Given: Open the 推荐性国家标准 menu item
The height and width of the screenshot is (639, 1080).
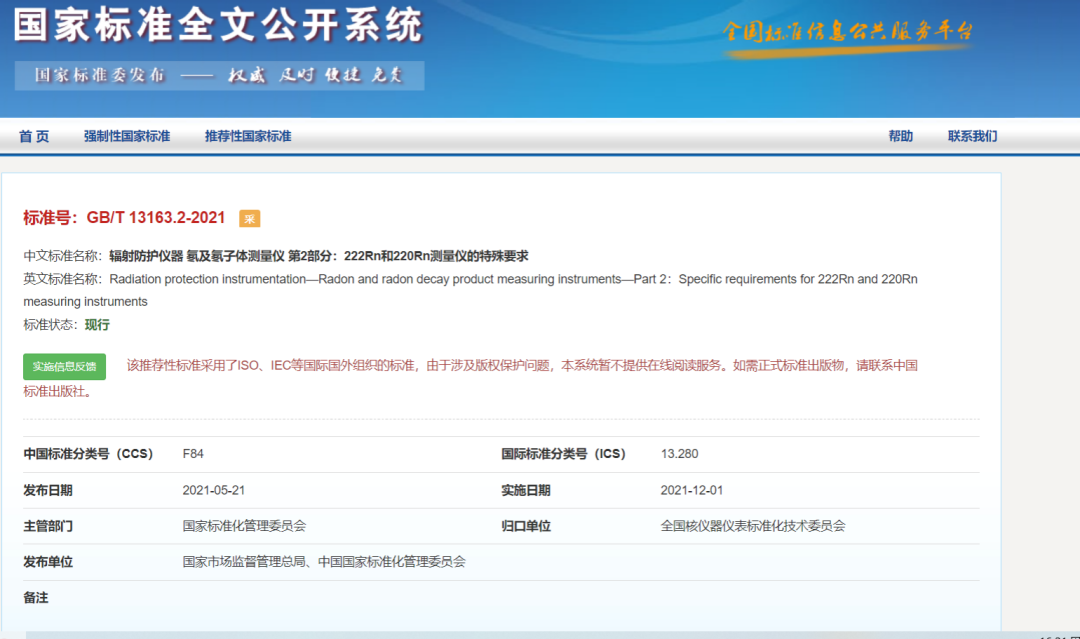Looking at the screenshot, I should pyautogui.click(x=249, y=136).
